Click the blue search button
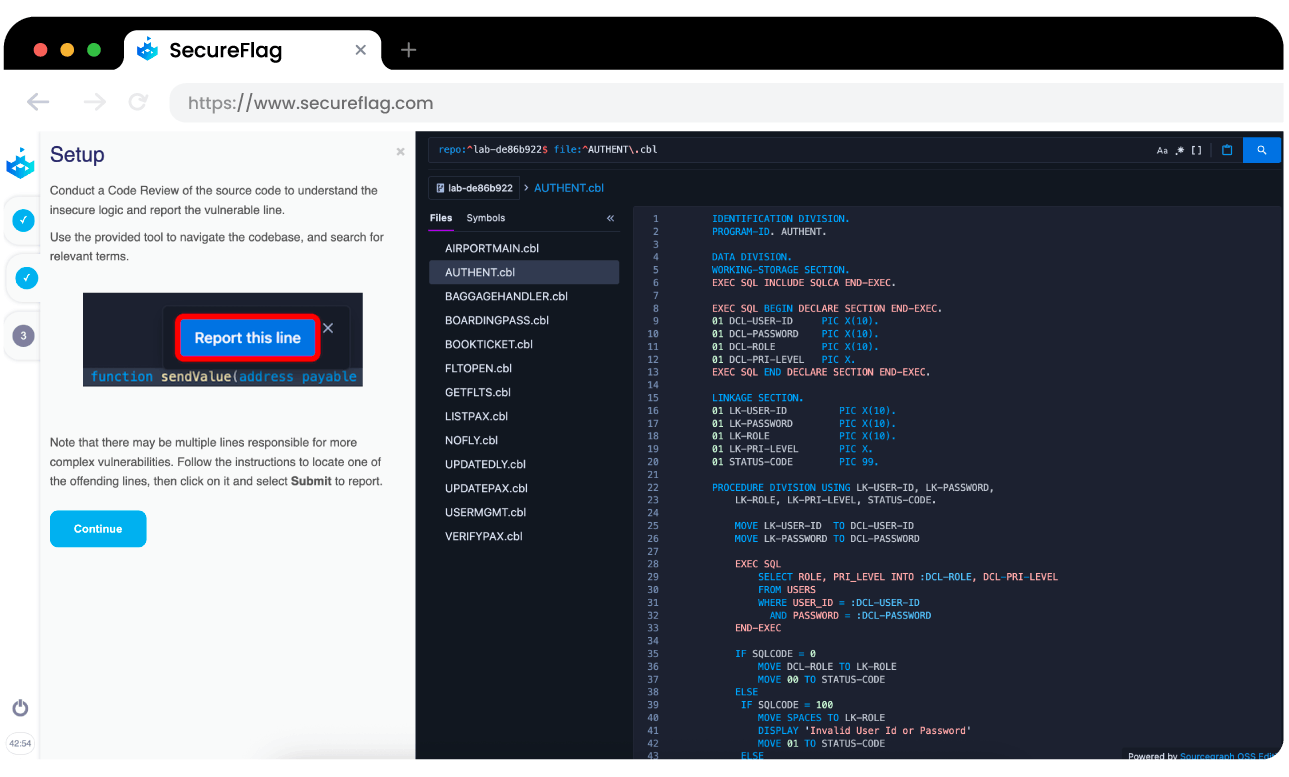This screenshot has height=777, width=1289. point(1261,149)
